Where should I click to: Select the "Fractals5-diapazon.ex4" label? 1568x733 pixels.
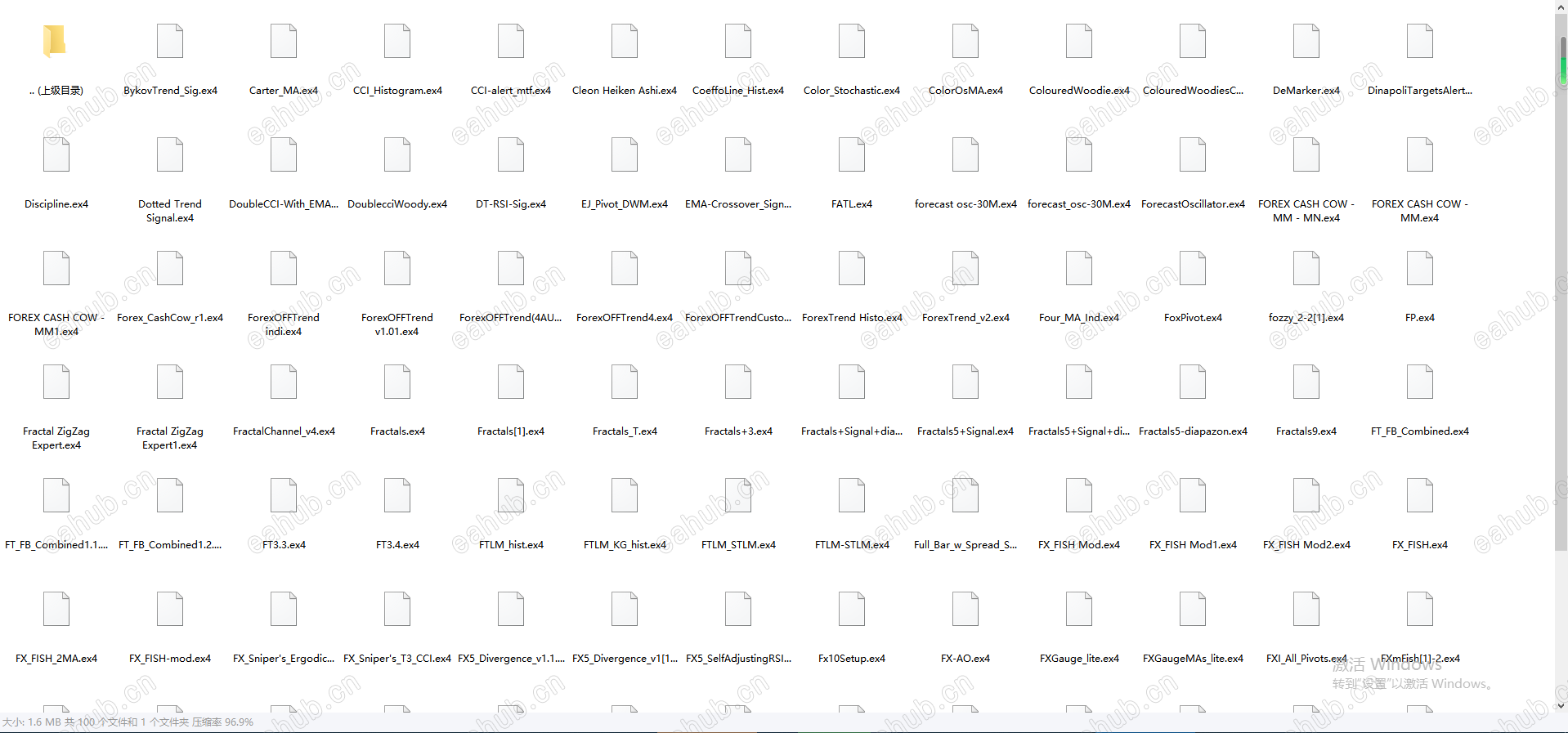point(1193,431)
